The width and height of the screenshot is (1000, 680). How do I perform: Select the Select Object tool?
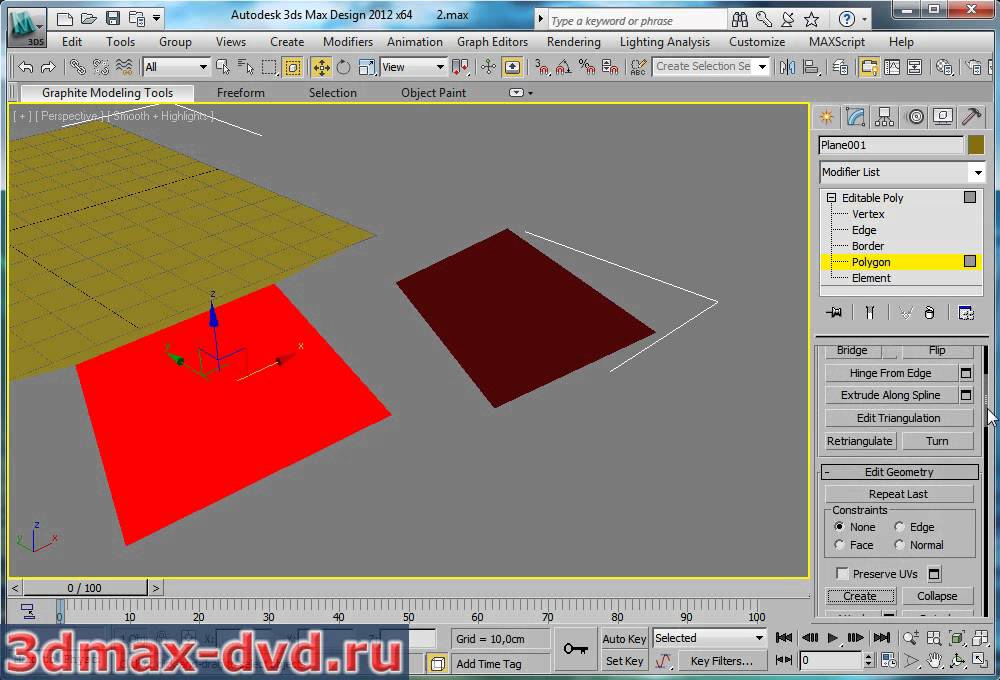point(223,66)
